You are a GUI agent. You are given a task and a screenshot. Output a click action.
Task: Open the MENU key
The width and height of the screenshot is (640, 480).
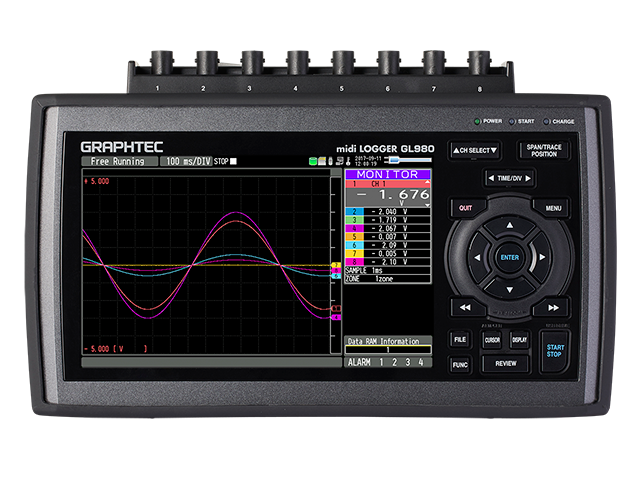(x=551, y=208)
